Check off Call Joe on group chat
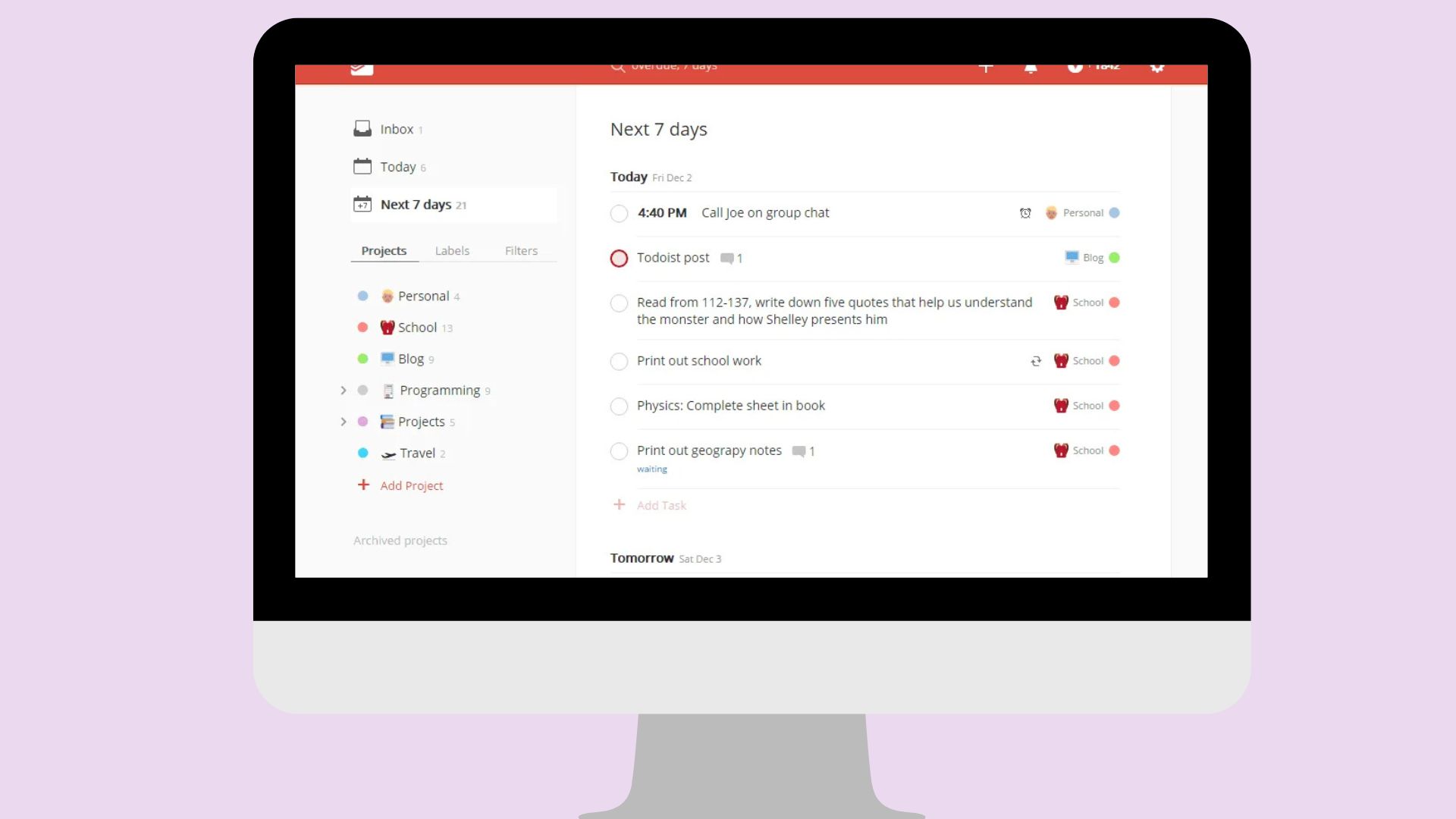 (619, 213)
